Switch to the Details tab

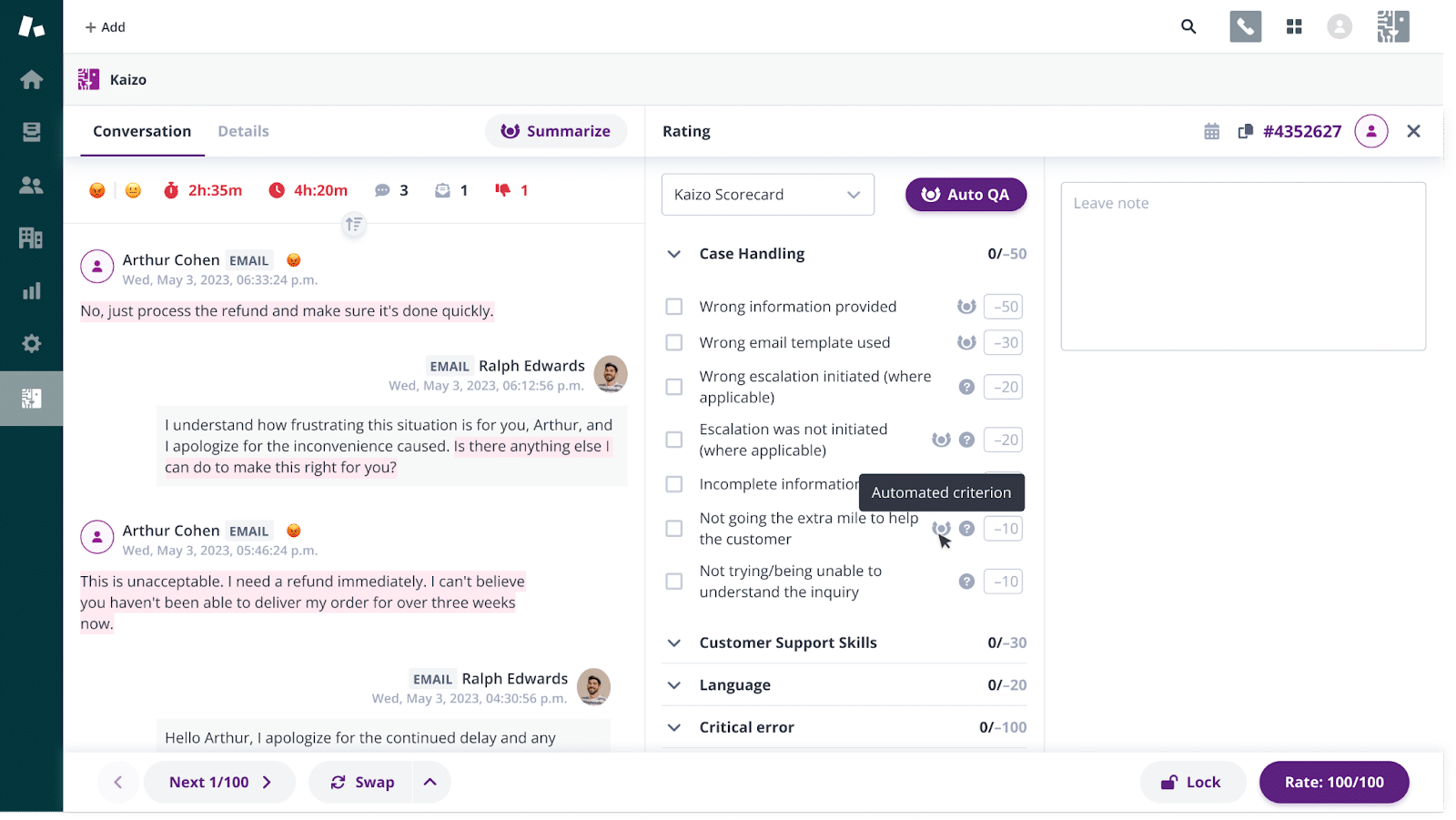(243, 131)
